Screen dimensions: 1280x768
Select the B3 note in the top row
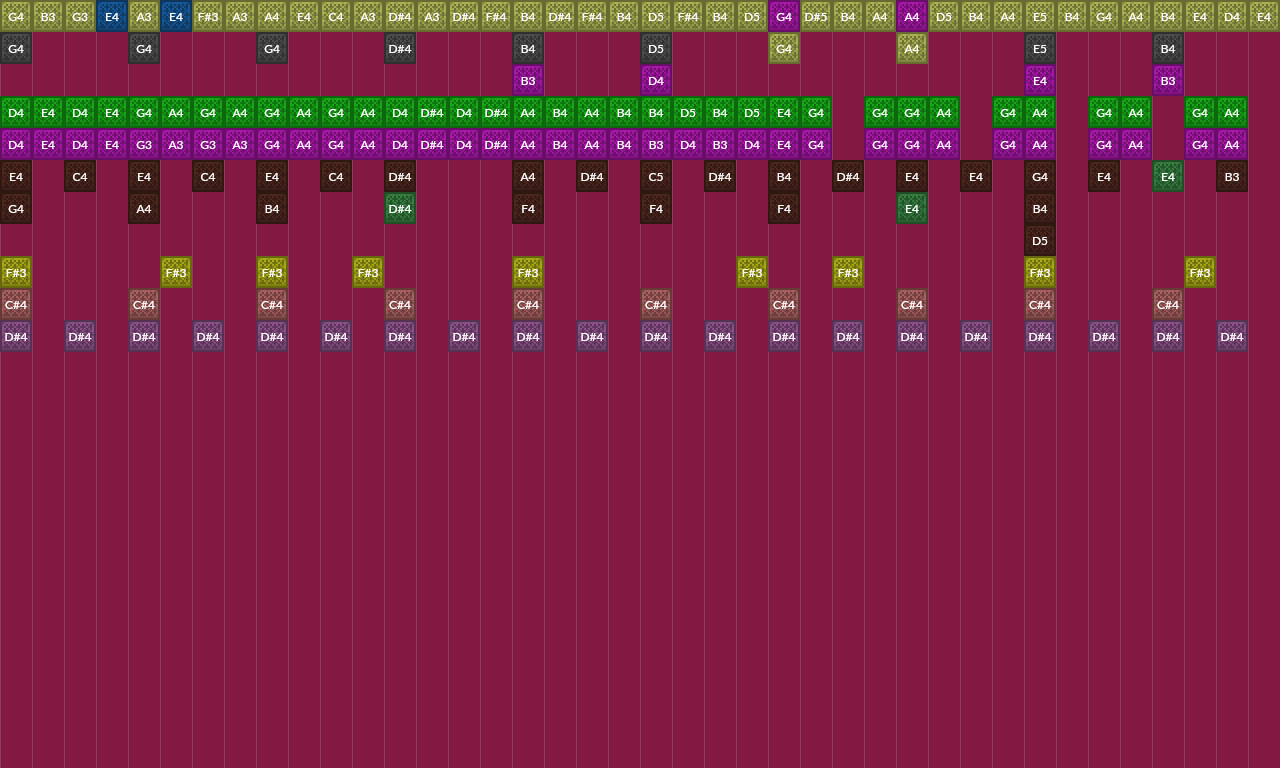pos(48,16)
